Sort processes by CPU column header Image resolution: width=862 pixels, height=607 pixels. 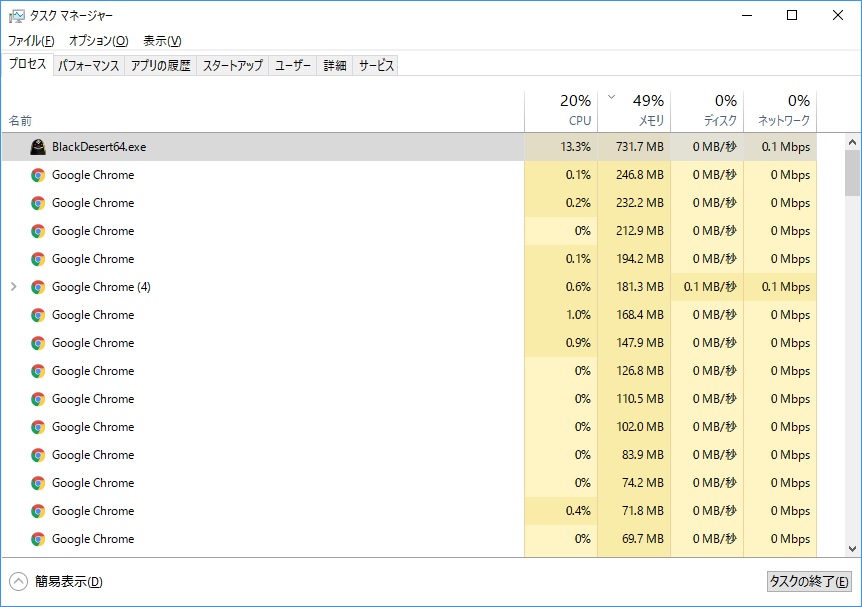561,111
